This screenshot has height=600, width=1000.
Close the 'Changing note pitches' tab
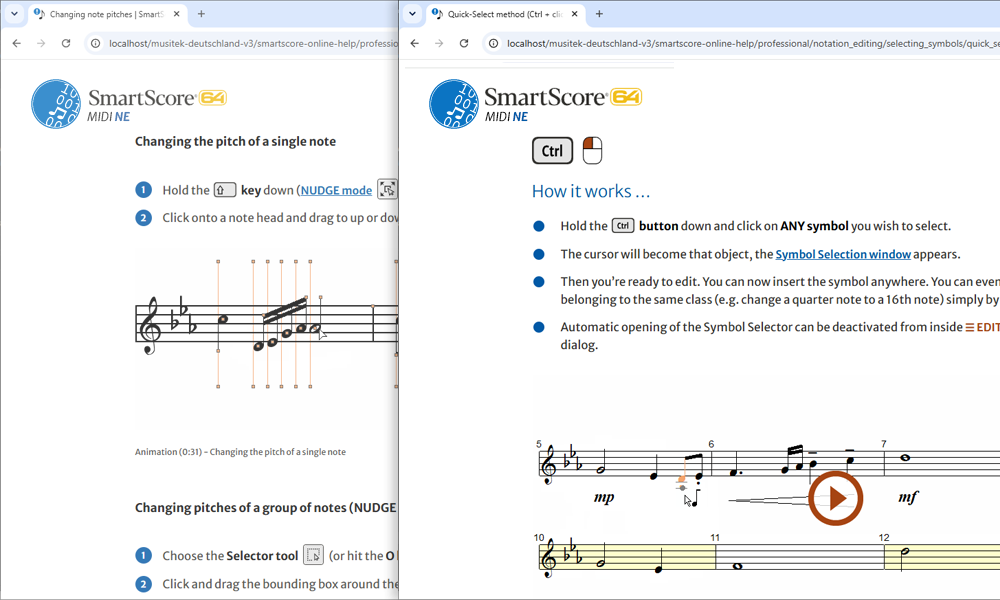click(x=177, y=13)
